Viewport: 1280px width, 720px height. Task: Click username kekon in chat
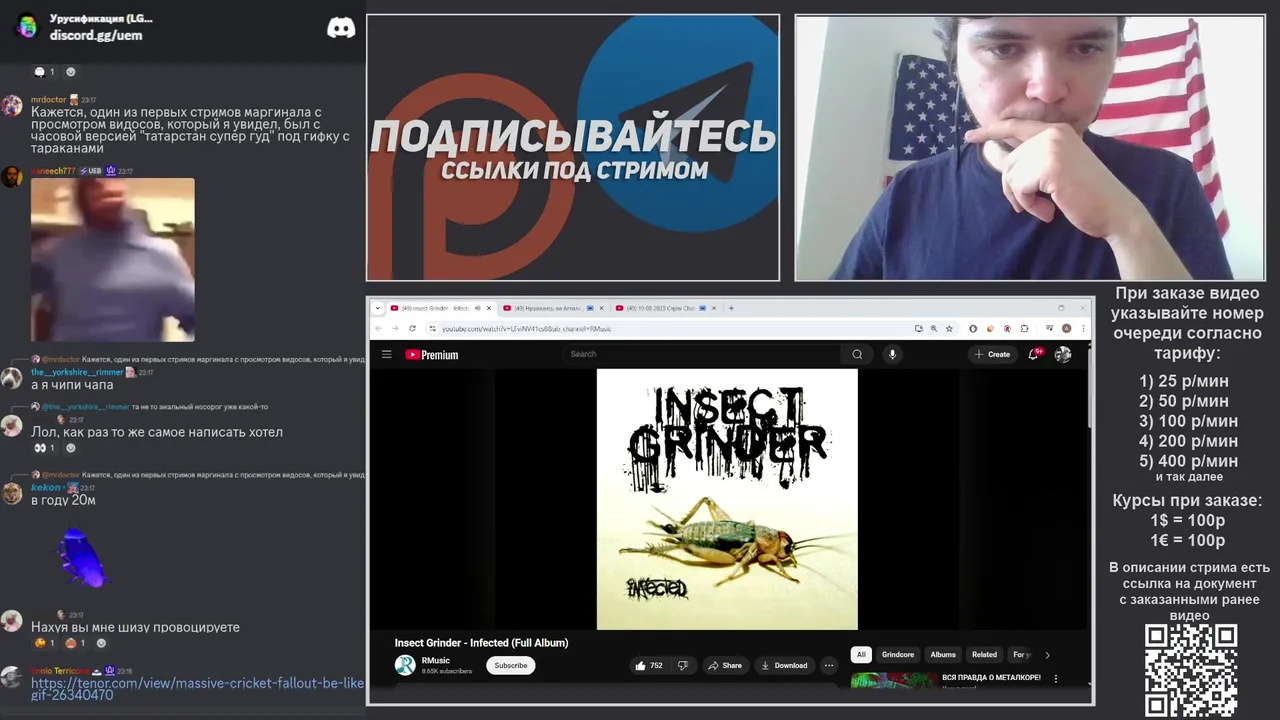click(46, 487)
